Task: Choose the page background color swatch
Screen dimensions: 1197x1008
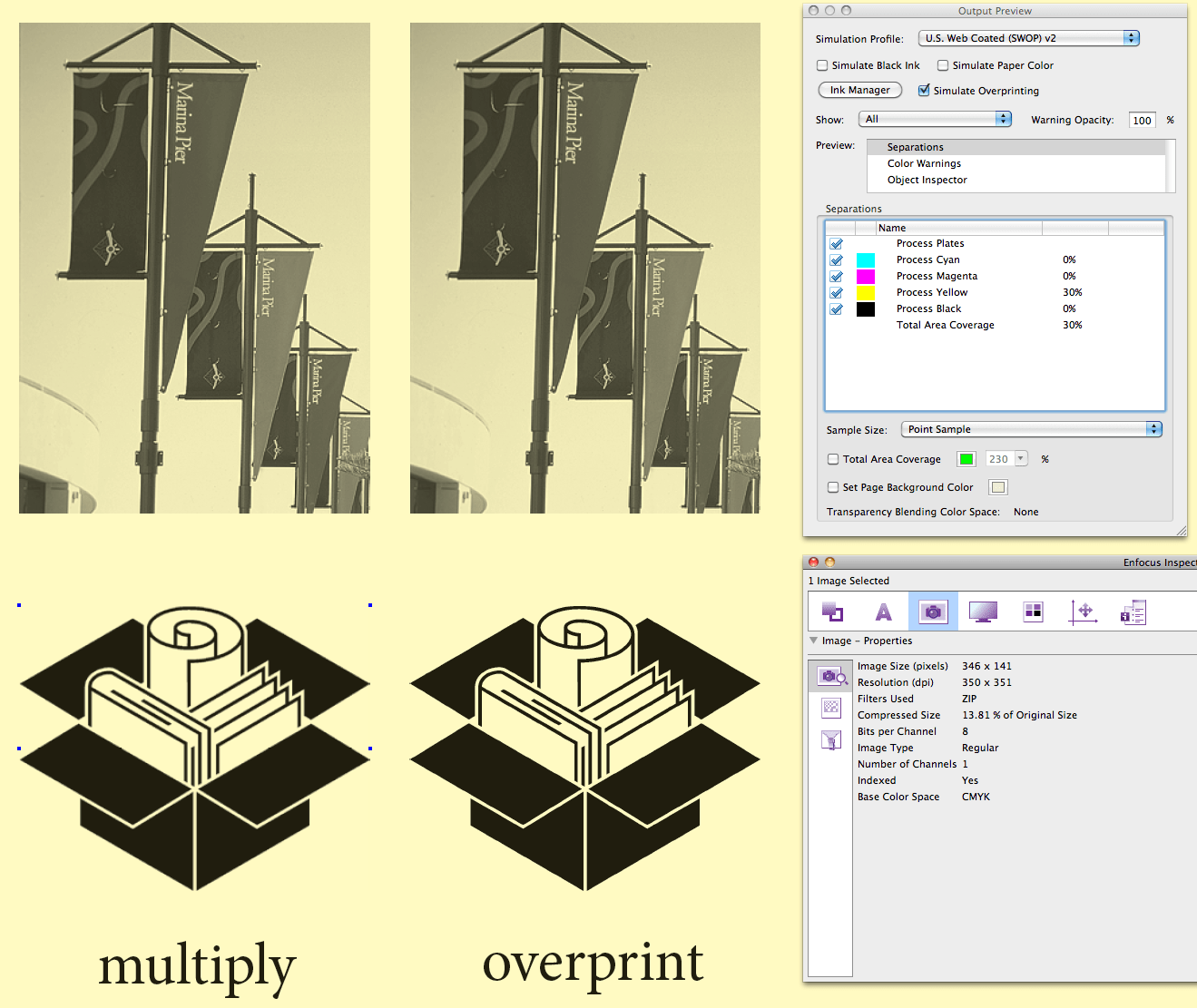Action: 998,487
